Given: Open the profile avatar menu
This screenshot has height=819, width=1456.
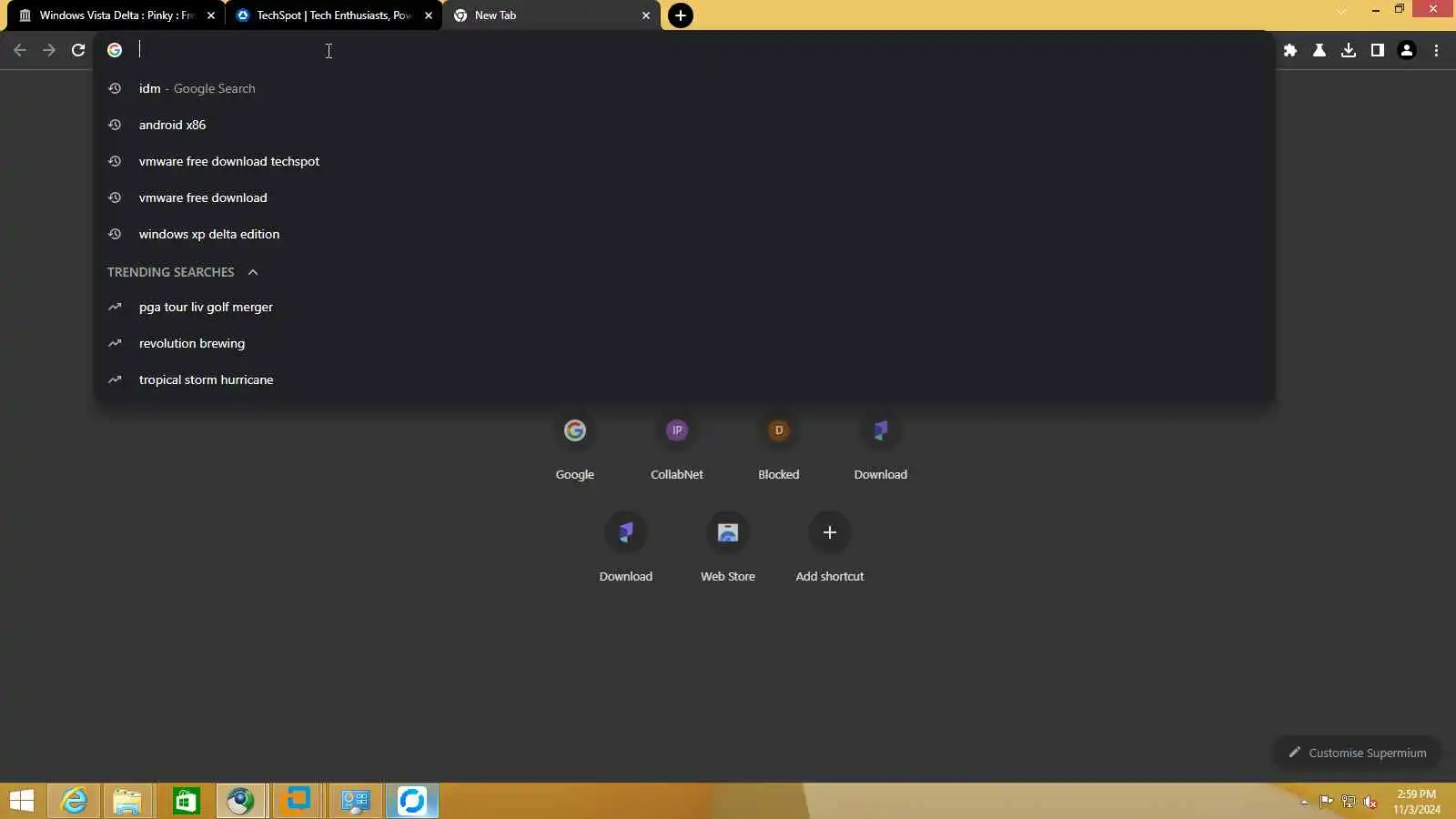Looking at the screenshot, I should tap(1407, 50).
